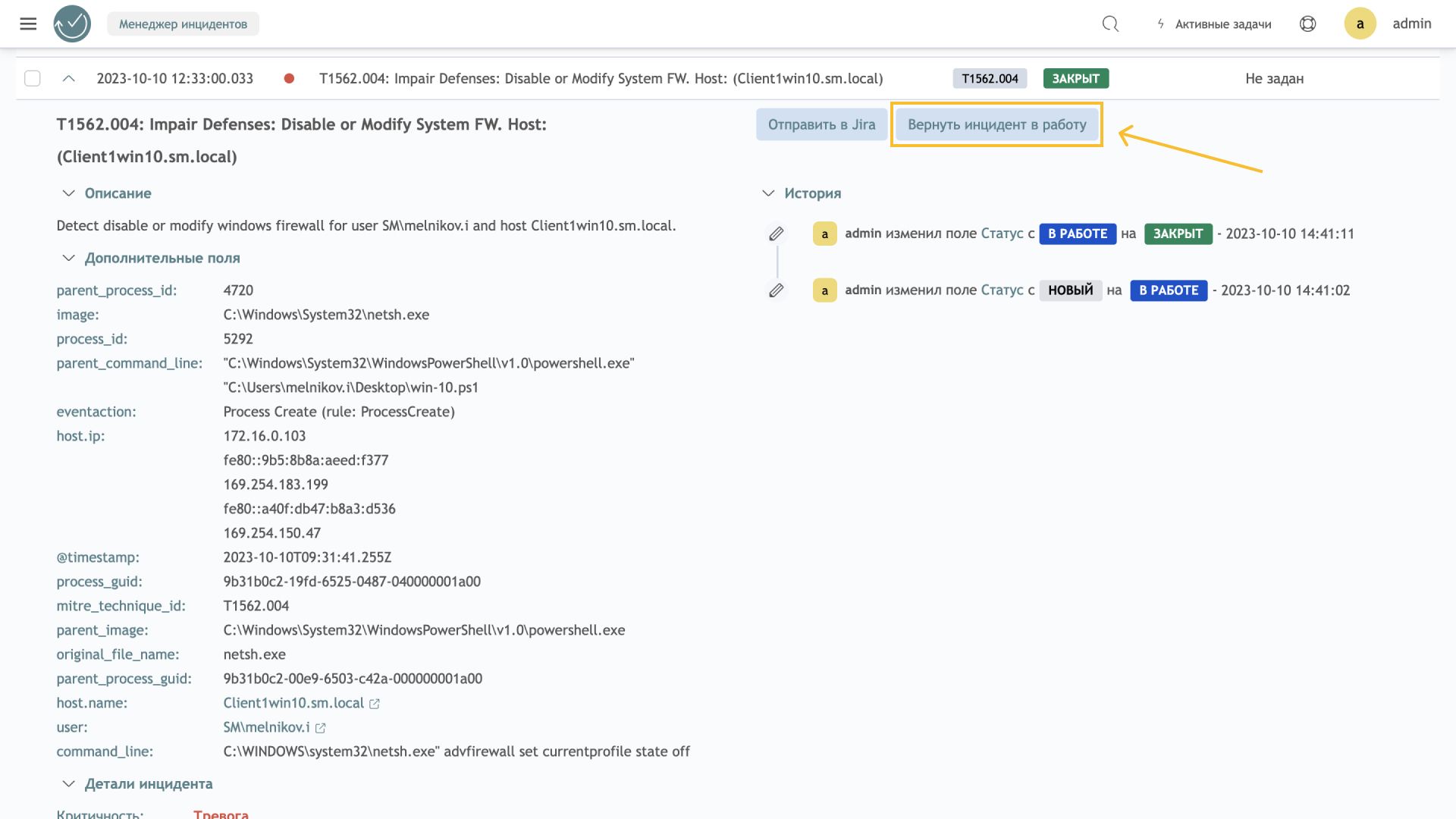
Task: Click the Статус link in the ЗАКРЫТ history entry
Action: (x=1002, y=234)
